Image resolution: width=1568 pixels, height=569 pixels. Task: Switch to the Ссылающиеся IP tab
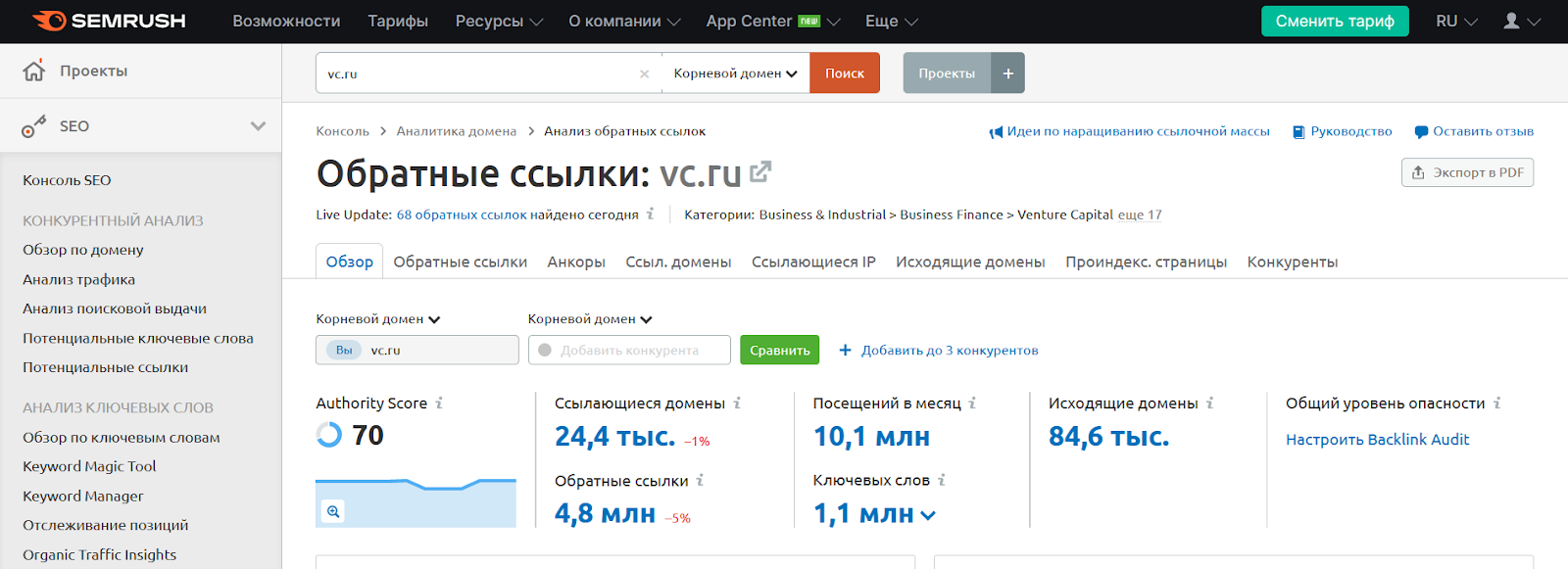(x=813, y=261)
